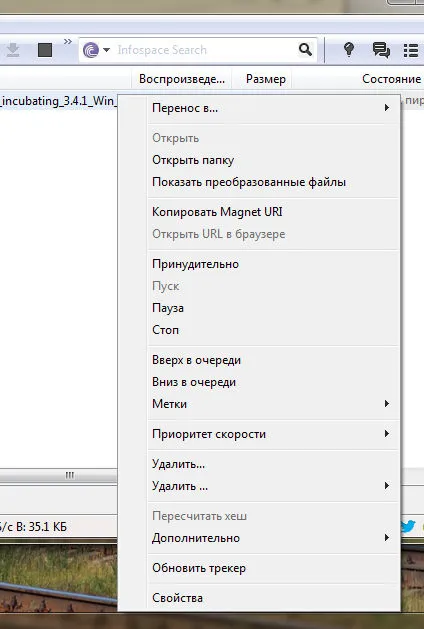424x629 pixels.
Task: Click the Twitter bird icon in status bar
Action: tap(408, 526)
